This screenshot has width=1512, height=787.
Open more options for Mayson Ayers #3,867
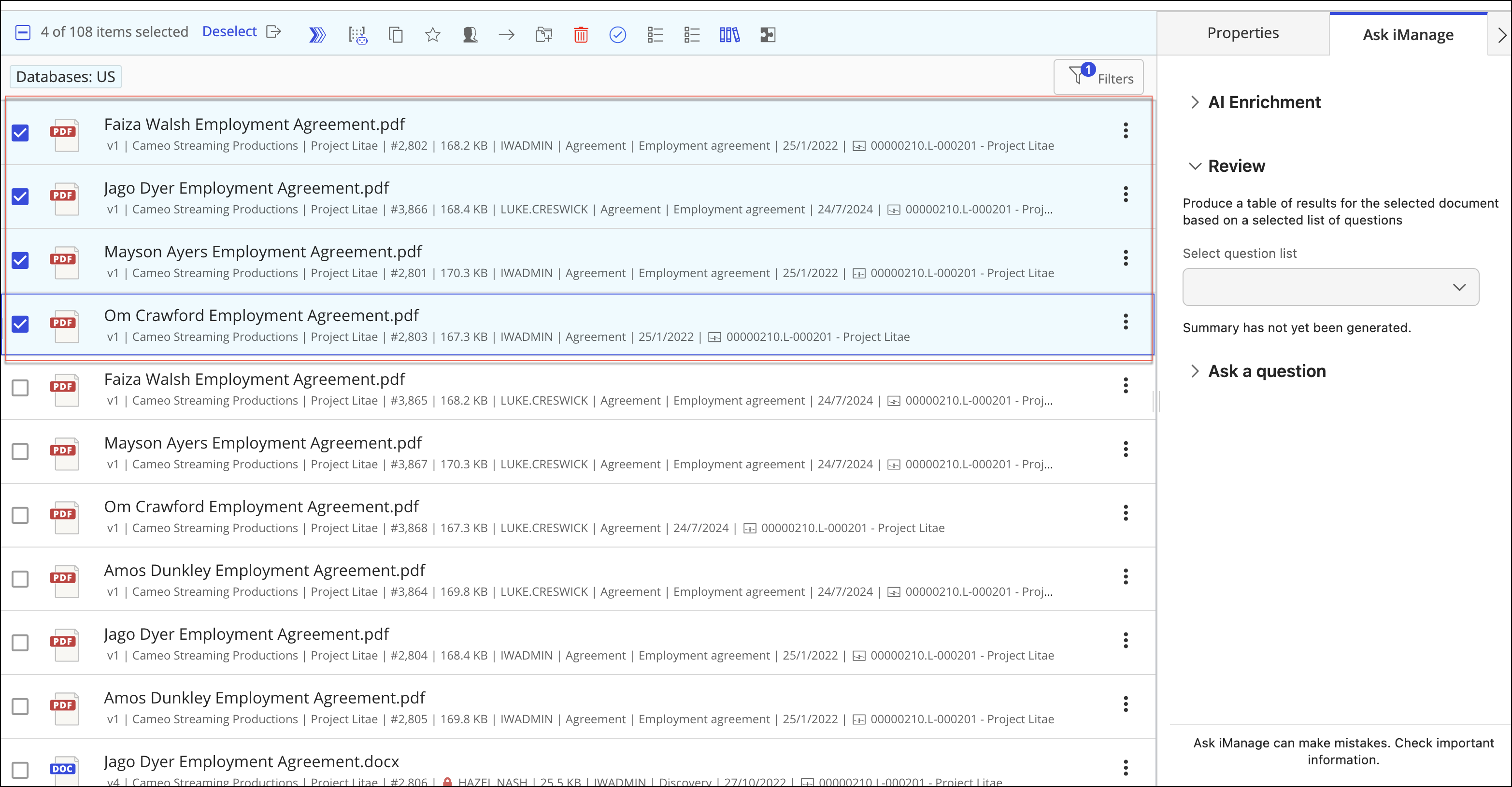pos(1126,450)
